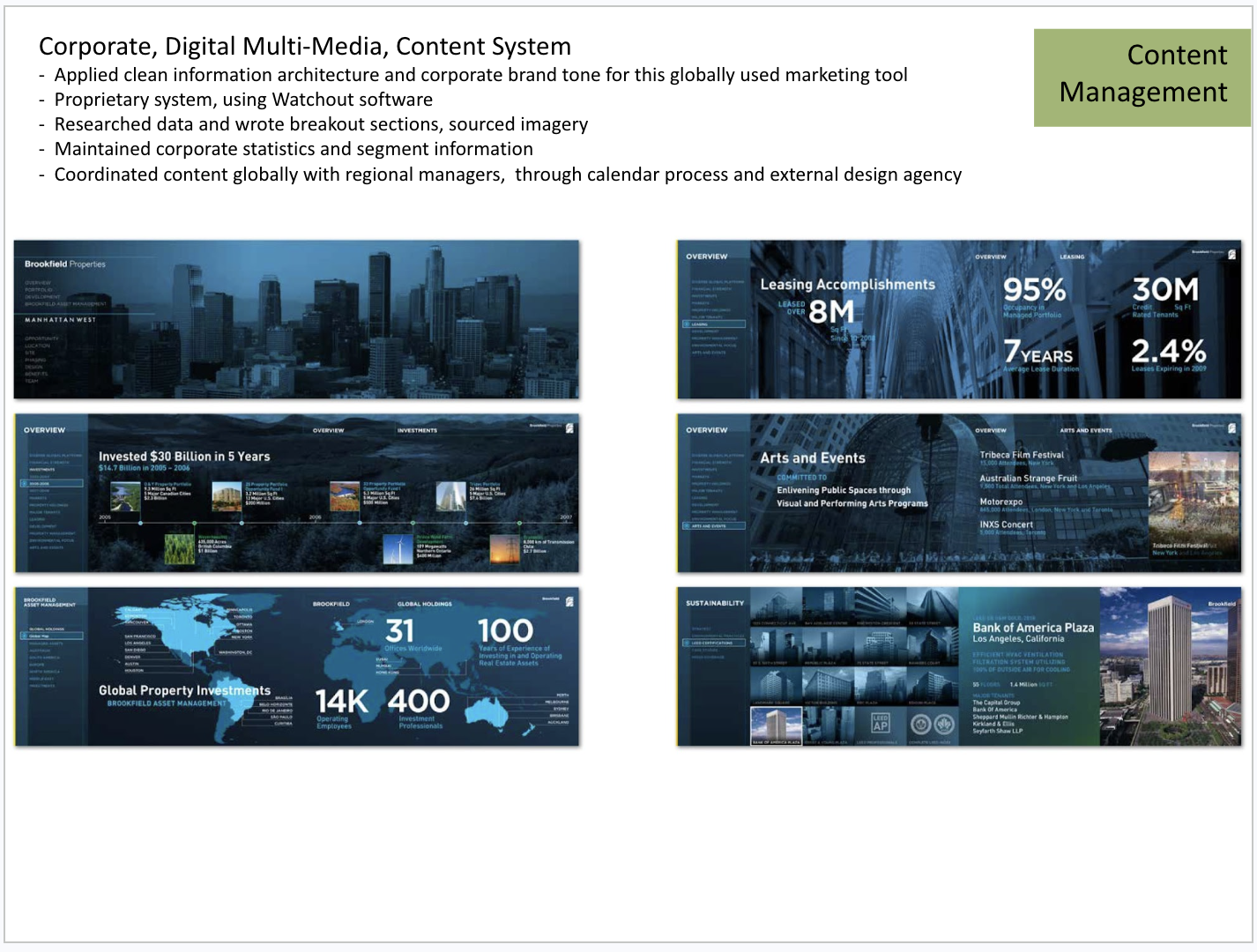Click the bullet 'Proprietary system, using Watchout software'
The height and width of the screenshot is (952, 1257).
click(243, 100)
